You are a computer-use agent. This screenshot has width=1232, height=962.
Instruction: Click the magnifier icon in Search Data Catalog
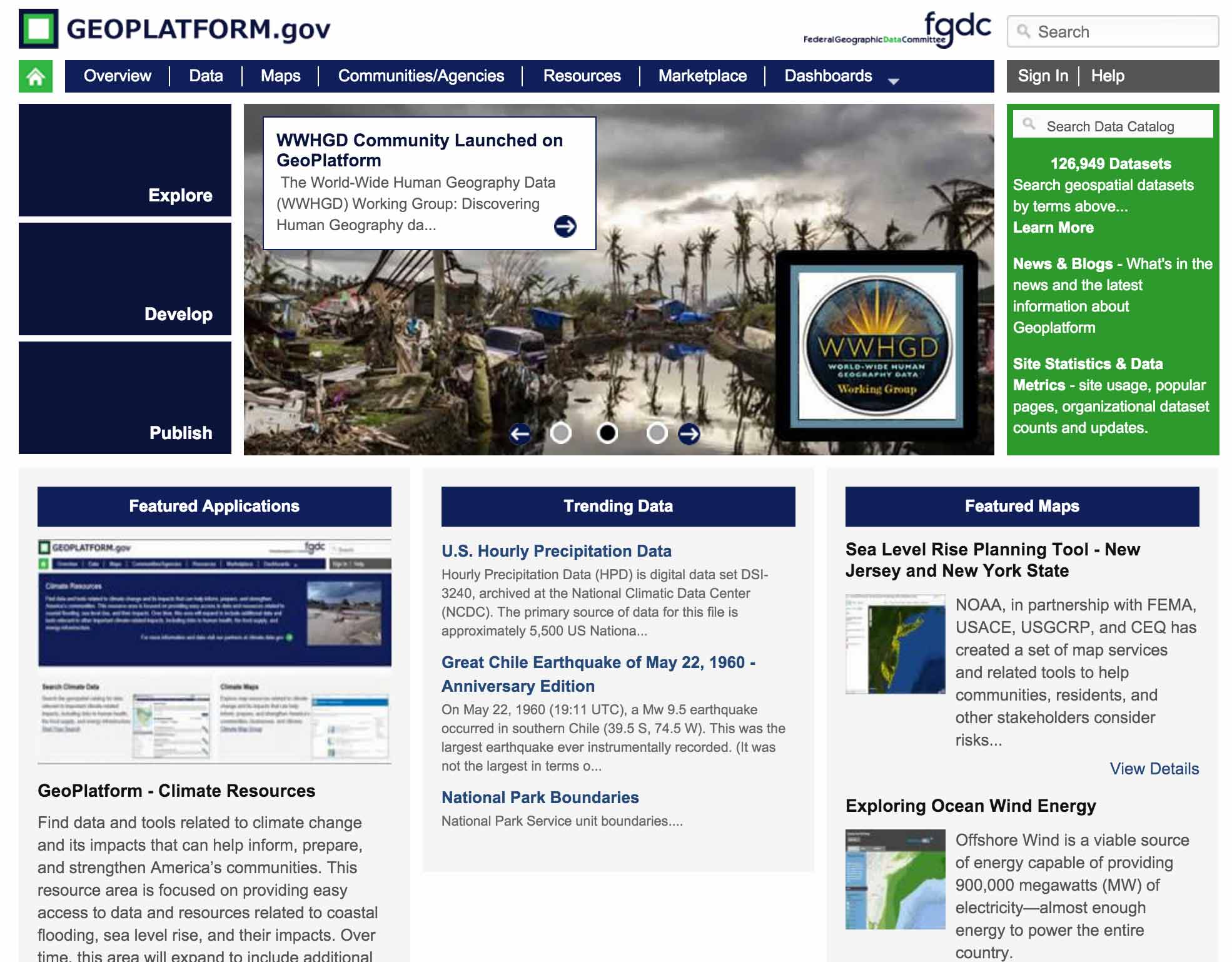[x=1029, y=124]
